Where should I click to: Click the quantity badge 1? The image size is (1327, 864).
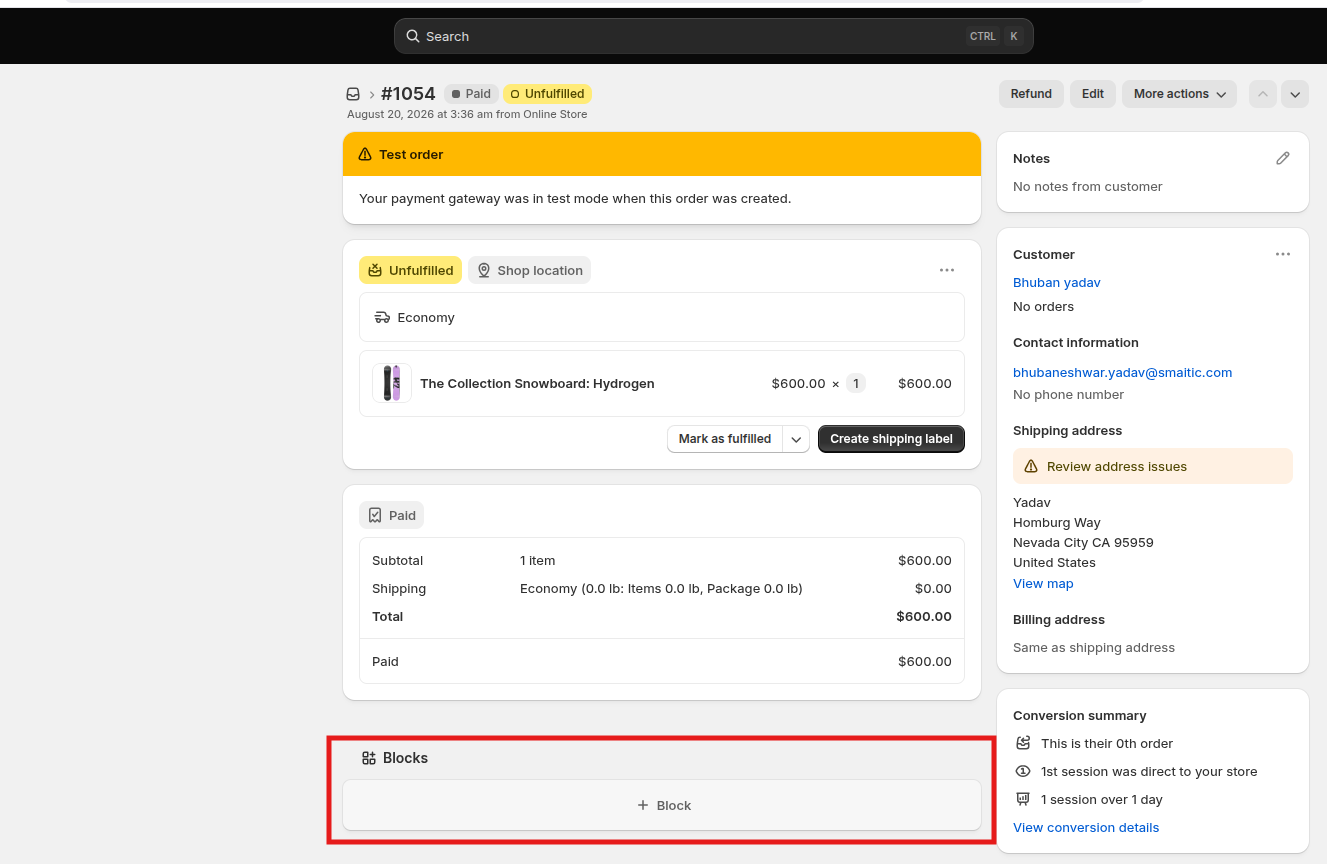tap(856, 383)
